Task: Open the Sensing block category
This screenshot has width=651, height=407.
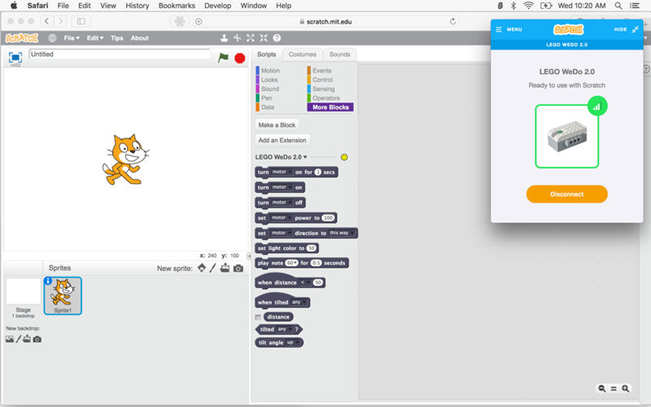Action: [321, 89]
